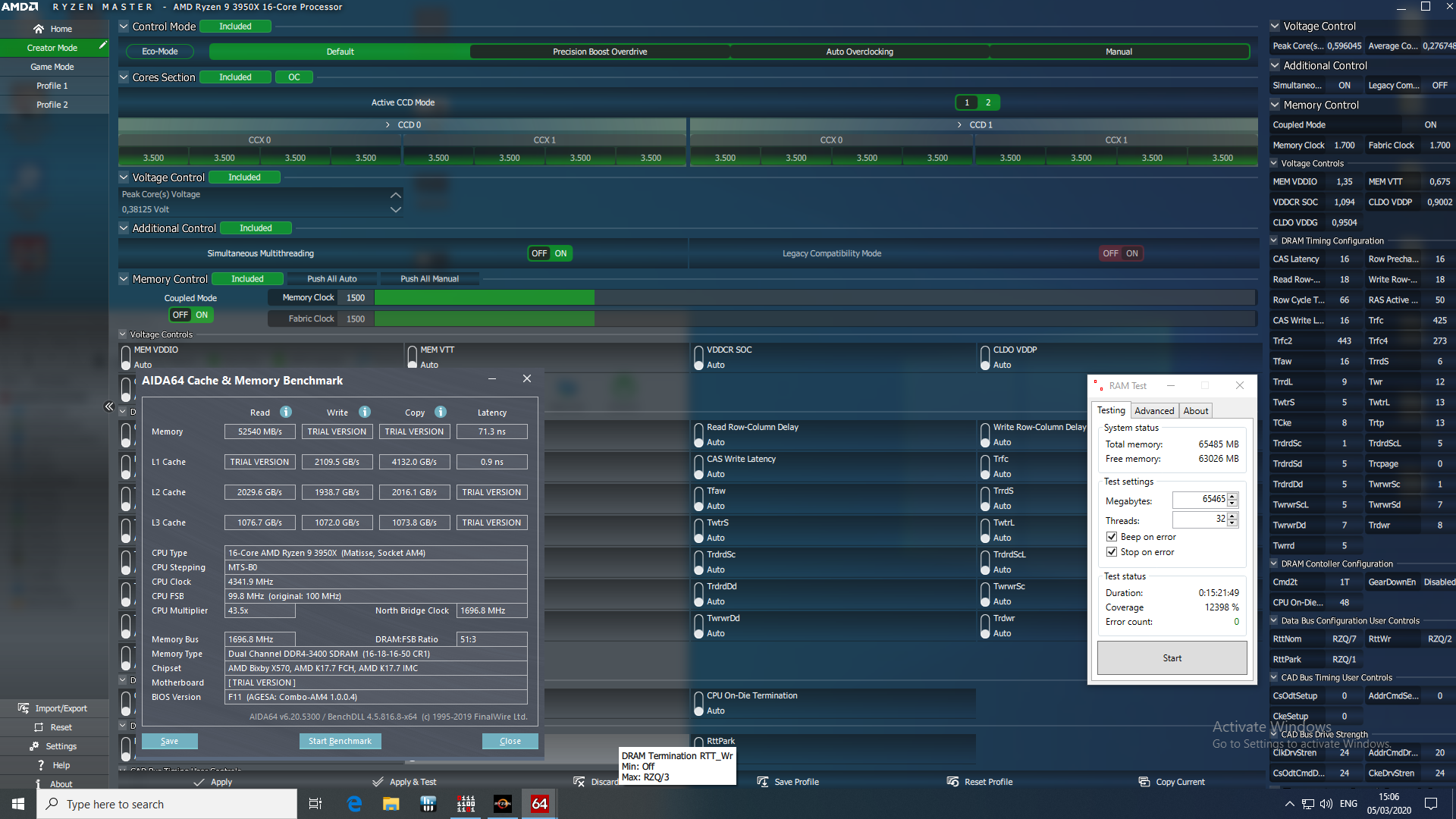Open AIDA64 from the Windows taskbar

(x=539, y=804)
